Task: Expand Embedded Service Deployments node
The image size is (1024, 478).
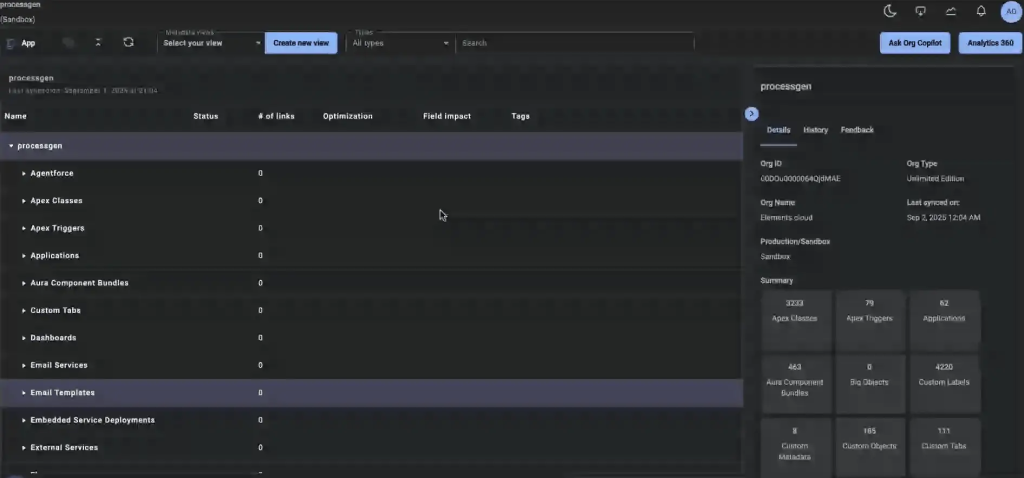Action: click(24, 421)
